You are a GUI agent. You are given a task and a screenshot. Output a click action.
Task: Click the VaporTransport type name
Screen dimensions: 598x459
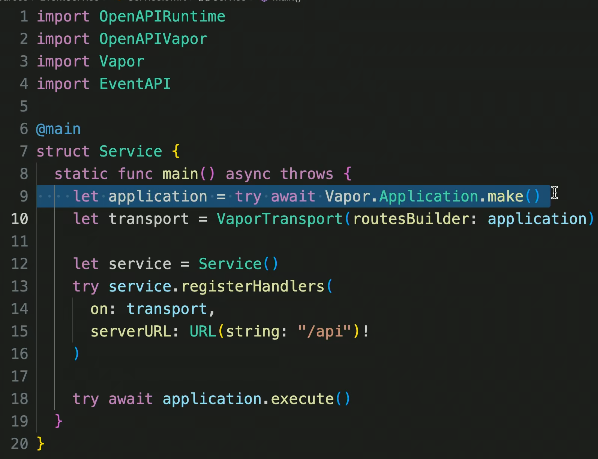pyautogui.click(x=280, y=219)
